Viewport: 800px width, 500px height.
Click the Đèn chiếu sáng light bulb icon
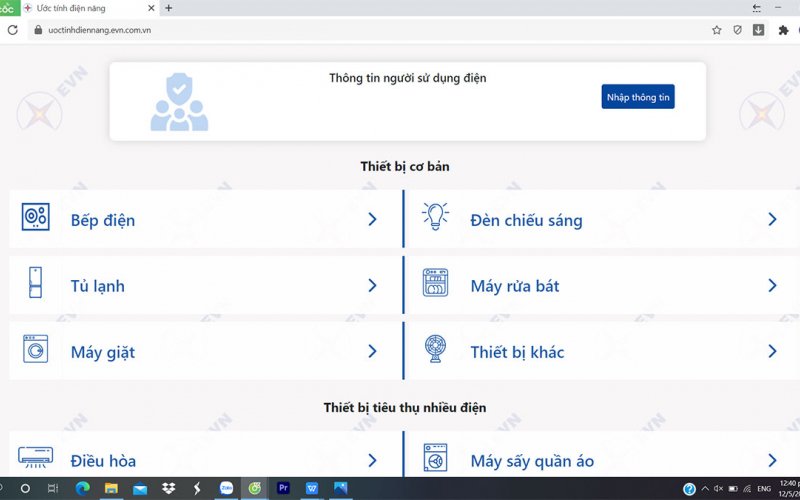click(x=435, y=216)
